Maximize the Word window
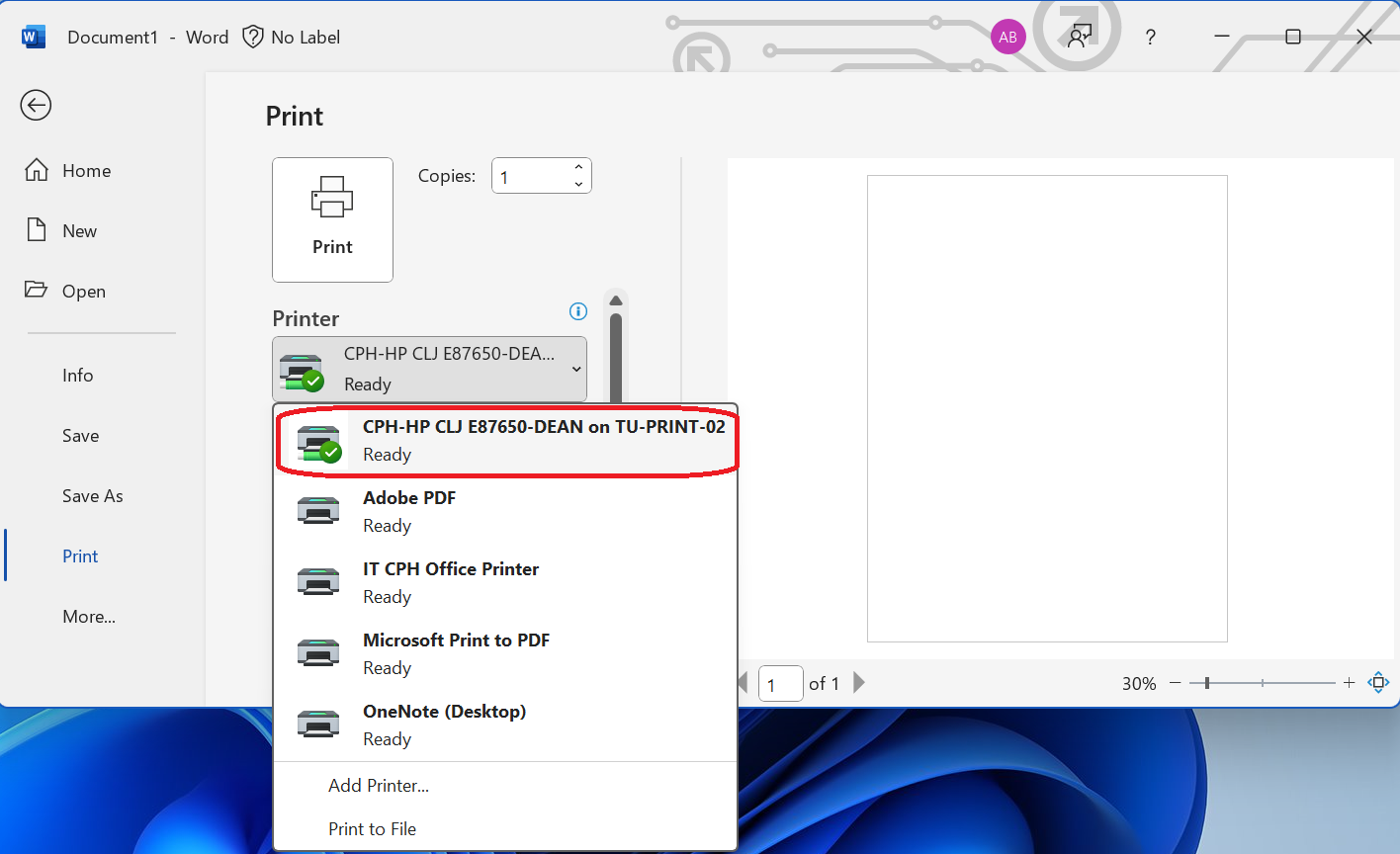The height and width of the screenshot is (854, 1400). [1293, 37]
